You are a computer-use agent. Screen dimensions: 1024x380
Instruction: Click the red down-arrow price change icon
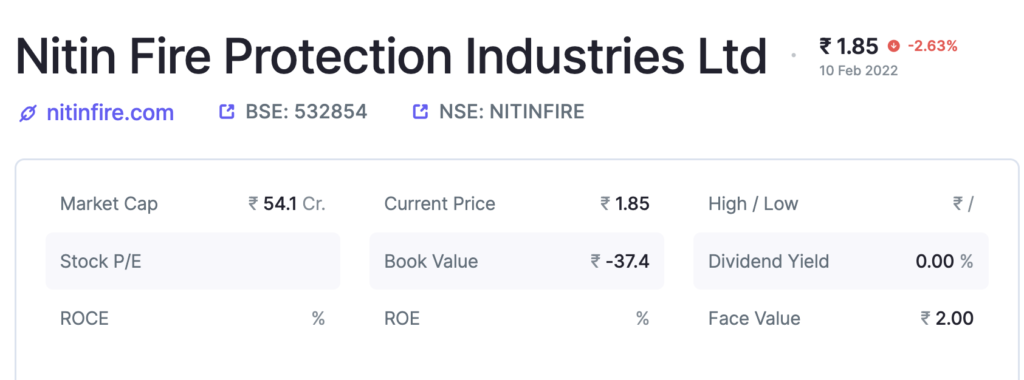(893, 46)
